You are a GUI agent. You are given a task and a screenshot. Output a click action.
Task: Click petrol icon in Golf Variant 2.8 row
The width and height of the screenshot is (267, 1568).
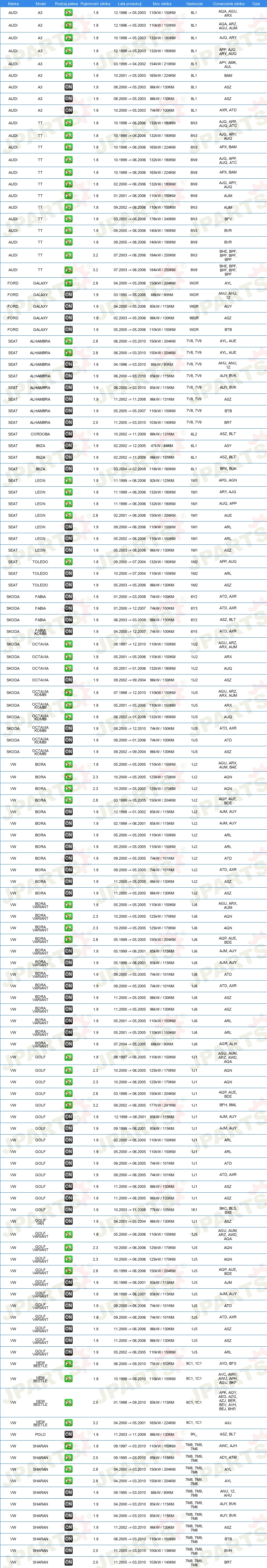coord(68,1270)
